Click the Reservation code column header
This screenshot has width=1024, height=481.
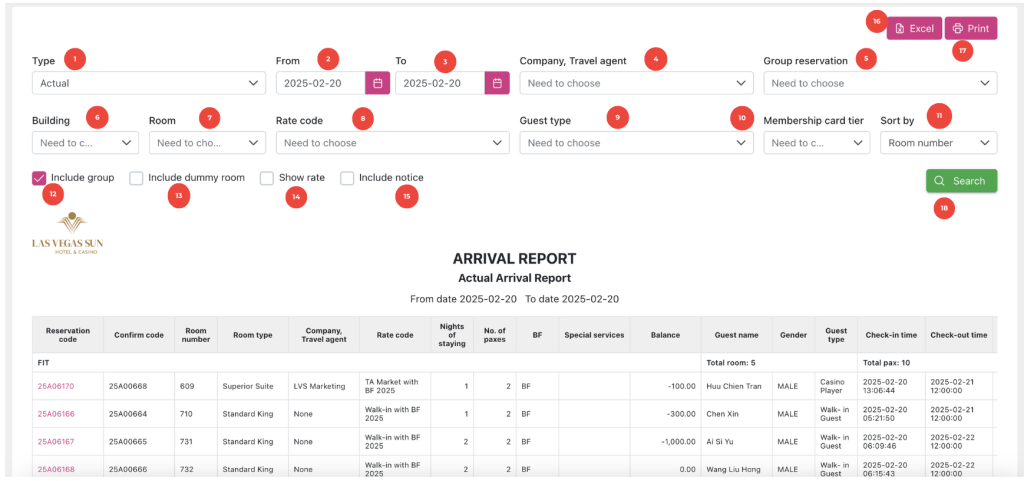68,335
